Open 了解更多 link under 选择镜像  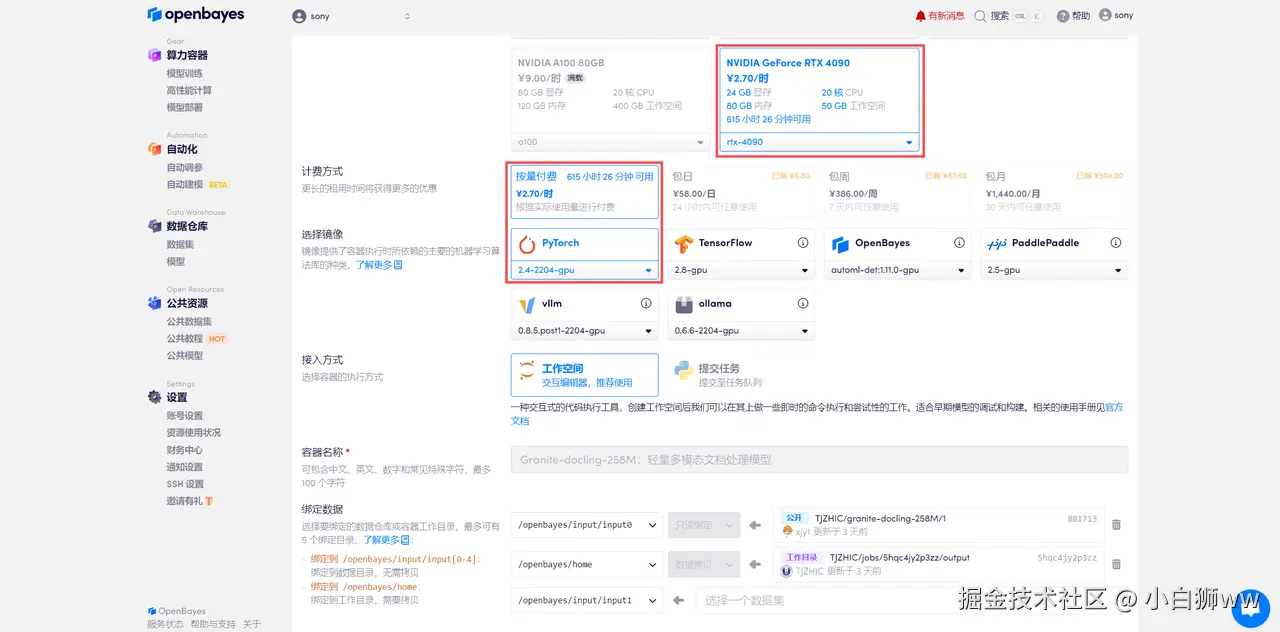pos(379,265)
